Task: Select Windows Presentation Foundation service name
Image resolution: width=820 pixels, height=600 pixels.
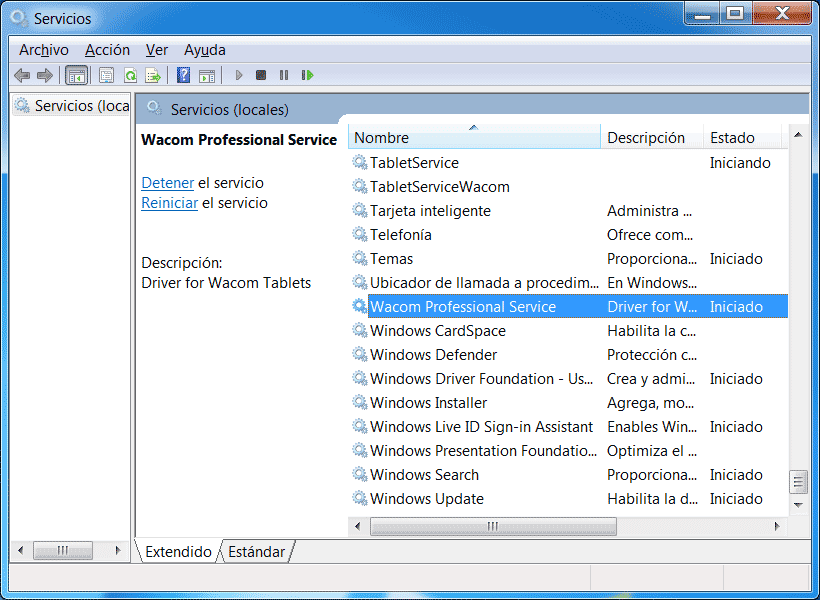Action: (x=483, y=451)
